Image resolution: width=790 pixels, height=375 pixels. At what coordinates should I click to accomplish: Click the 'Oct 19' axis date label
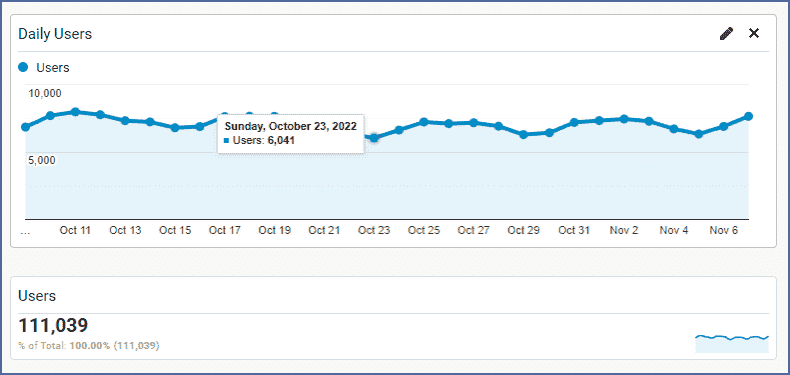(x=275, y=230)
